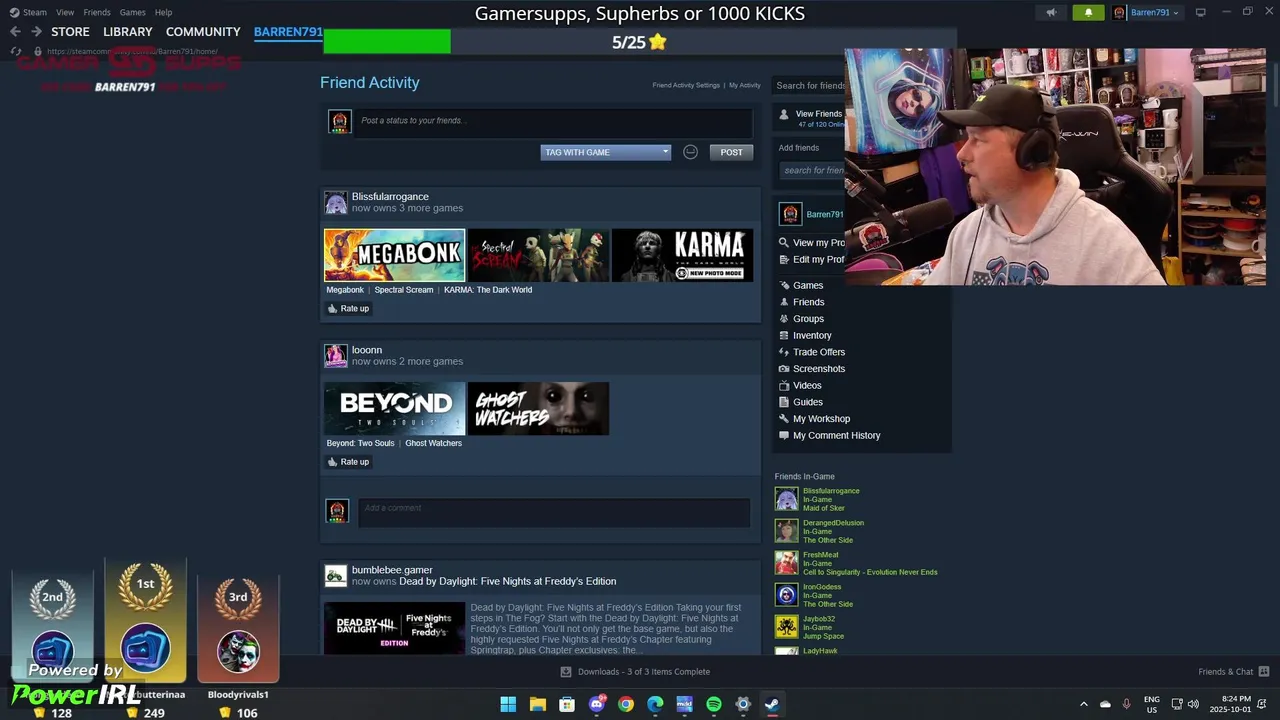Switch to the LIBRARY tab

[128, 32]
